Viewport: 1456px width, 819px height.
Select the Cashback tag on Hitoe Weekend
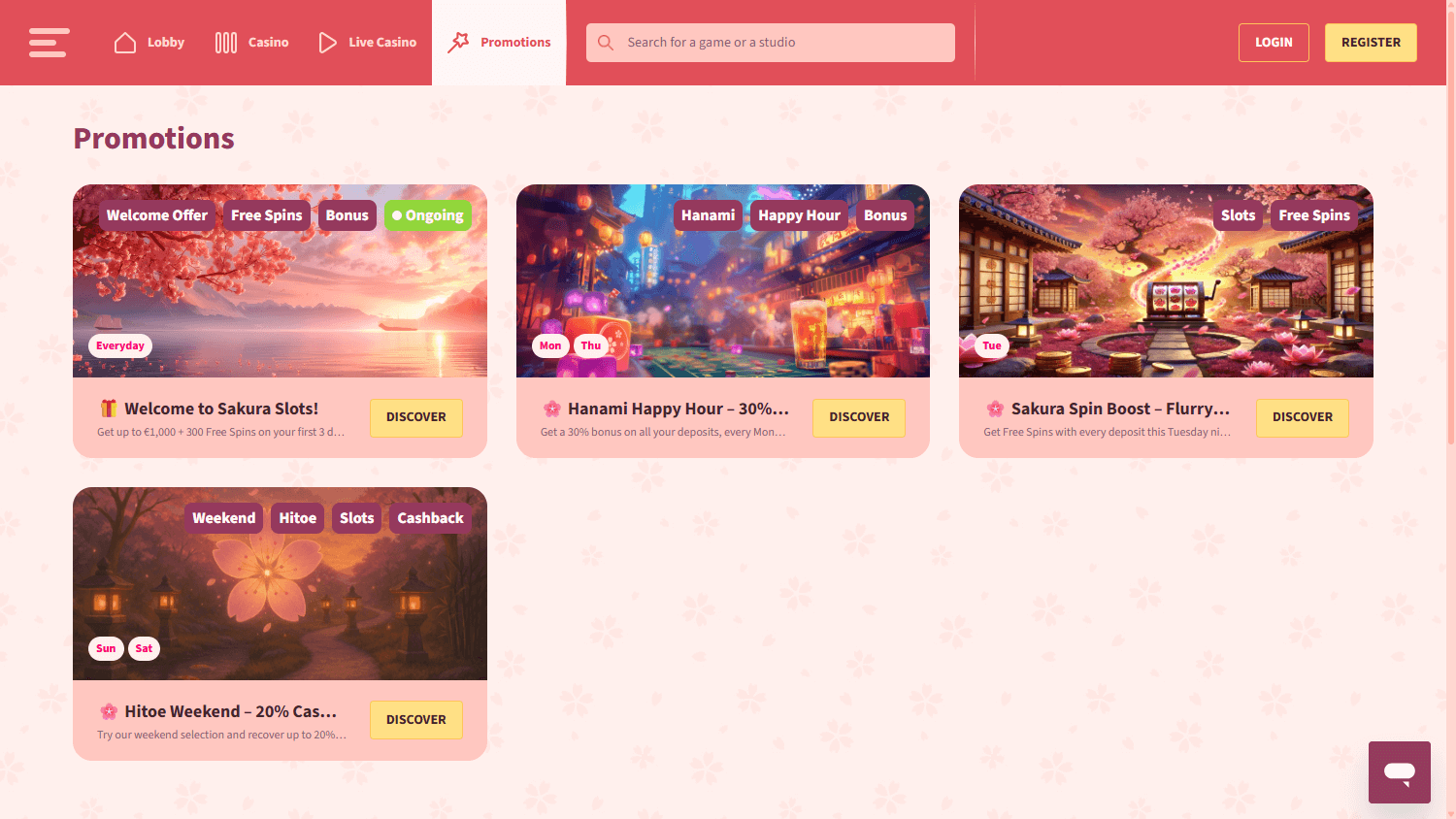430,517
